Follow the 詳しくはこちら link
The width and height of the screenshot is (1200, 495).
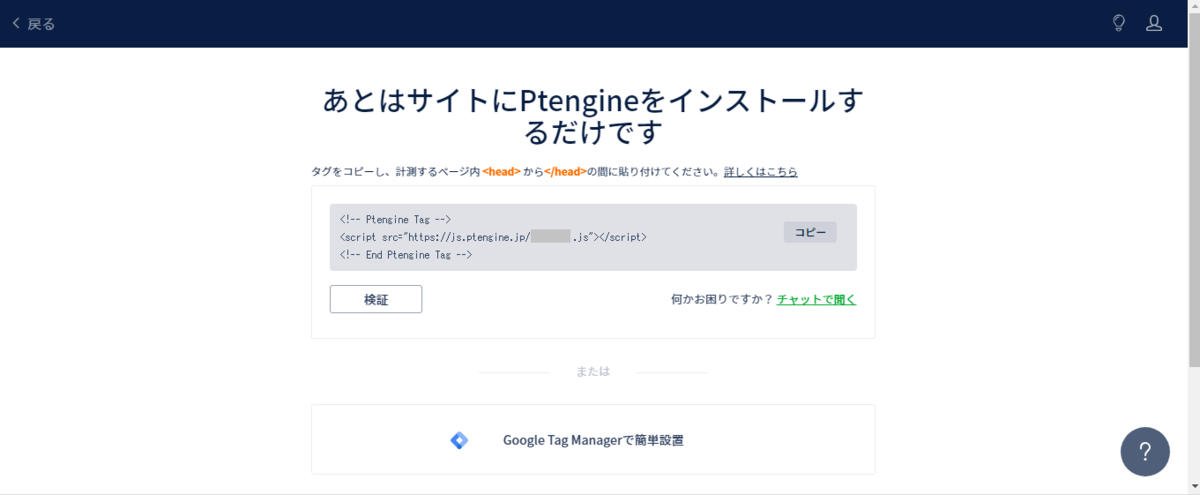(x=761, y=172)
